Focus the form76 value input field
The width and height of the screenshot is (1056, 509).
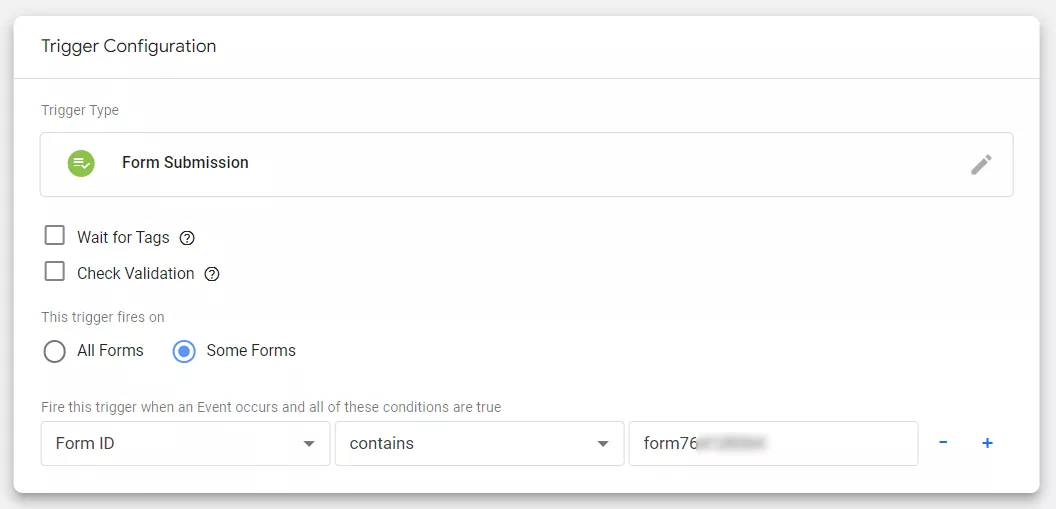774,444
